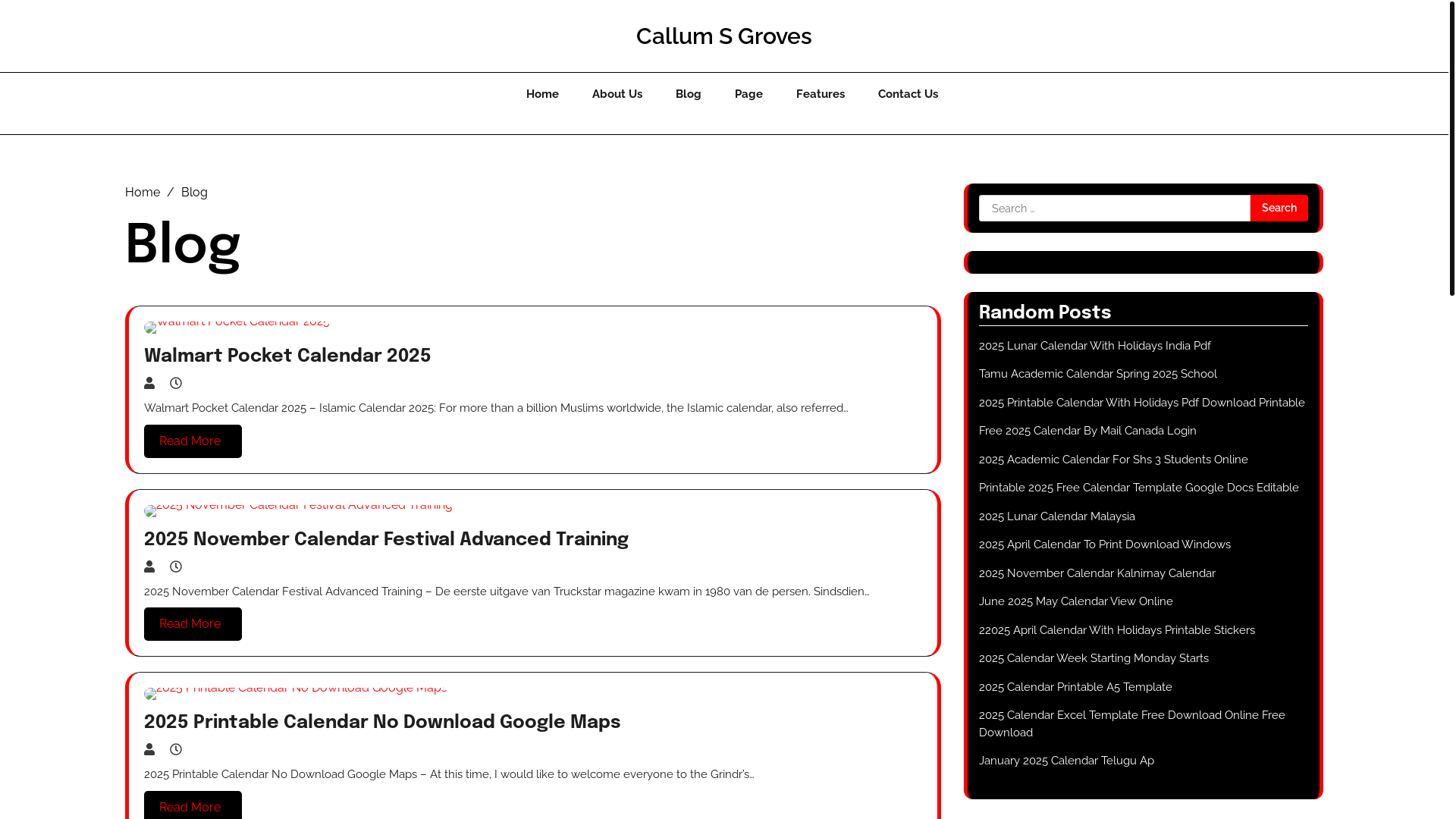Click the clock icon under Walmart Pocket Calendar 2025
This screenshot has height=819, width=1456.
[x=176, y=383]
